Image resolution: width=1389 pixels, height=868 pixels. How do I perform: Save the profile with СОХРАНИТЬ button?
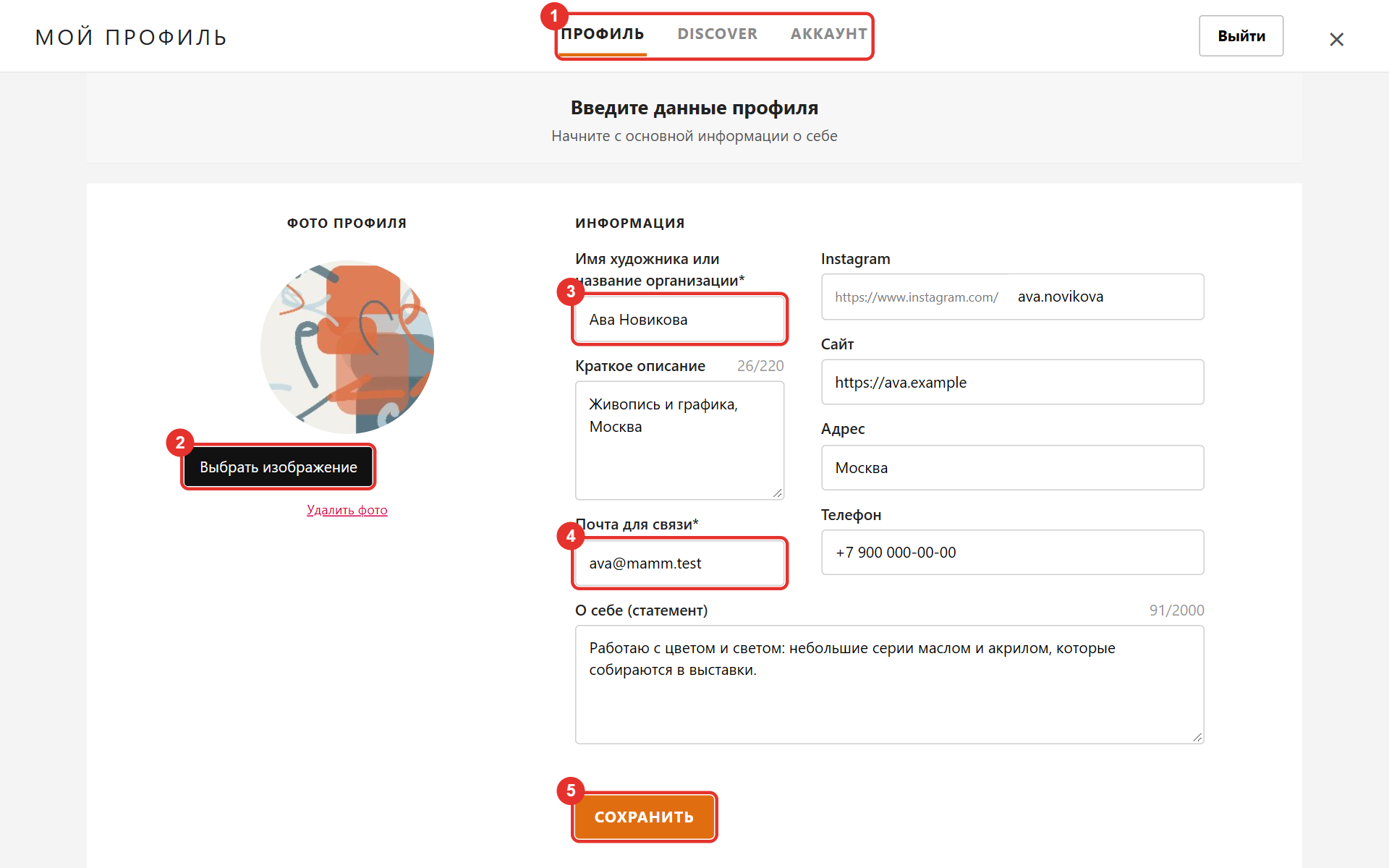(645, 817)
